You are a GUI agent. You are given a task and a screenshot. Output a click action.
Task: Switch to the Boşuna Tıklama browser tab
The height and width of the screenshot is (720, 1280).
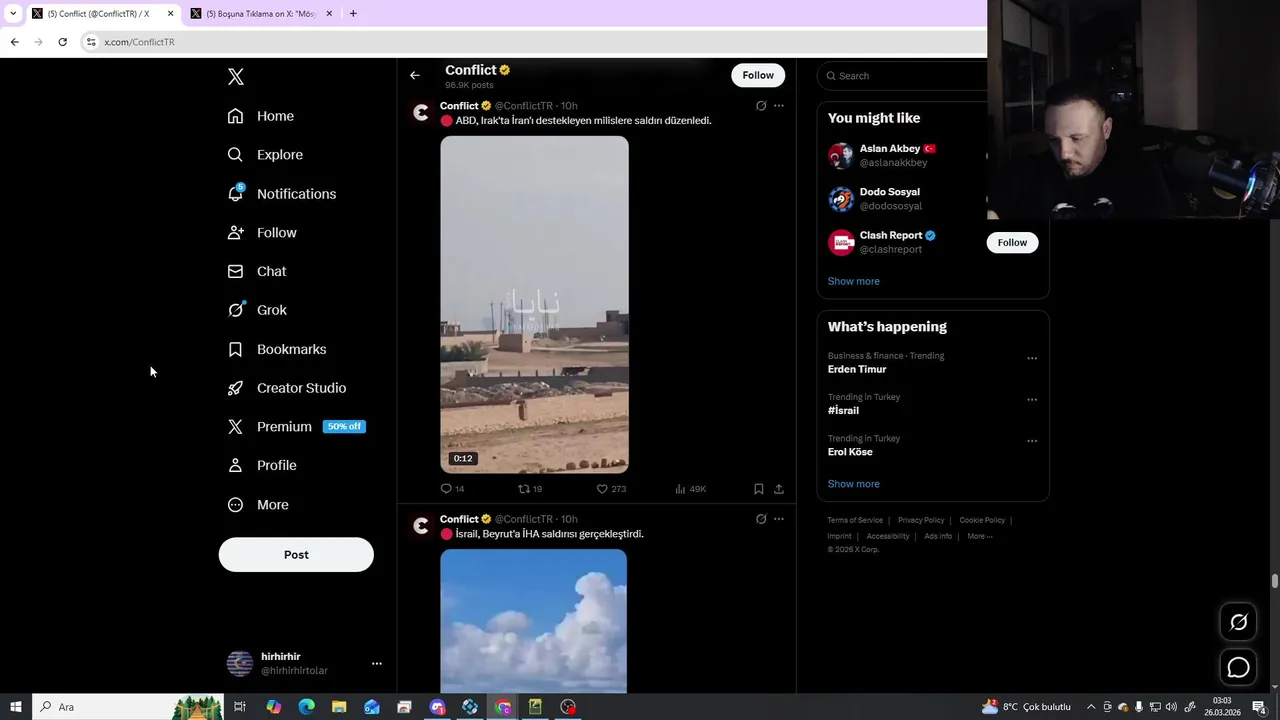(262, 14)
